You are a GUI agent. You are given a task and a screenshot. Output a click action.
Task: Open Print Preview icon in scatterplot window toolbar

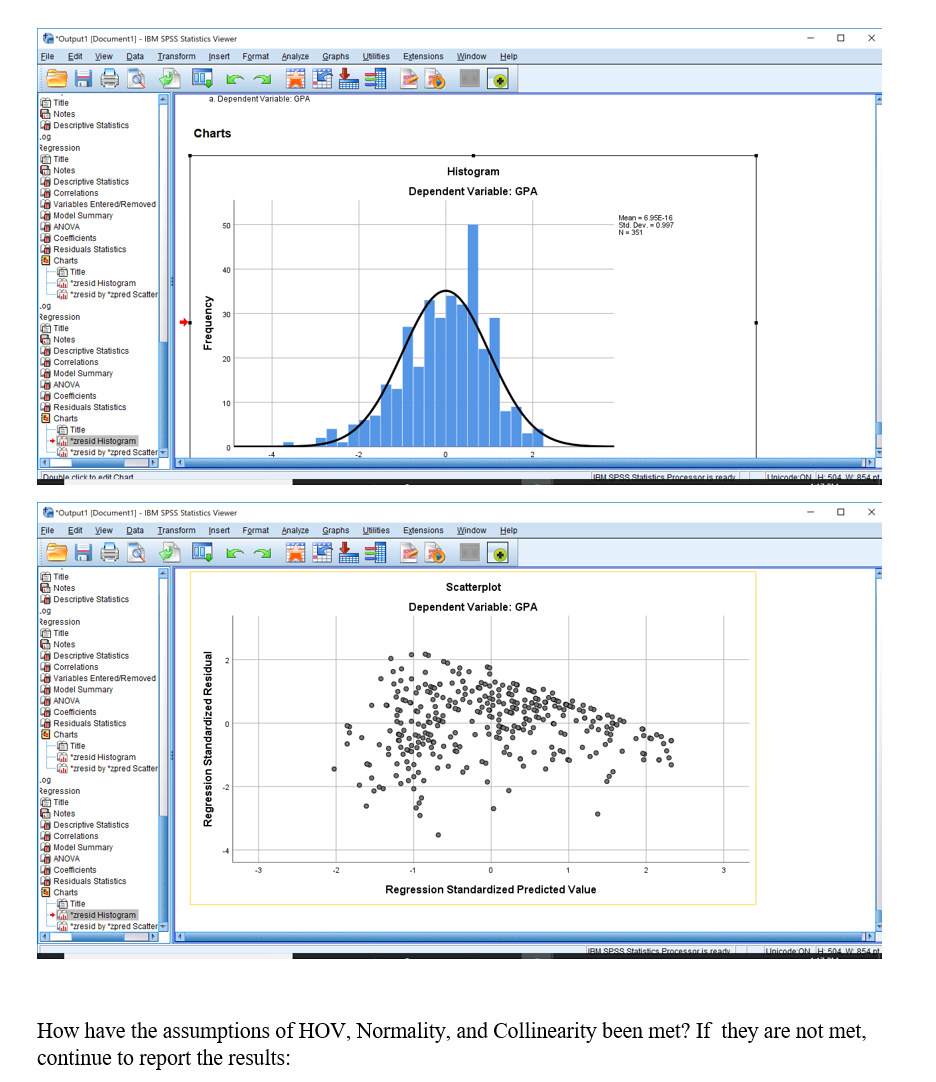(x=137, y=553)
